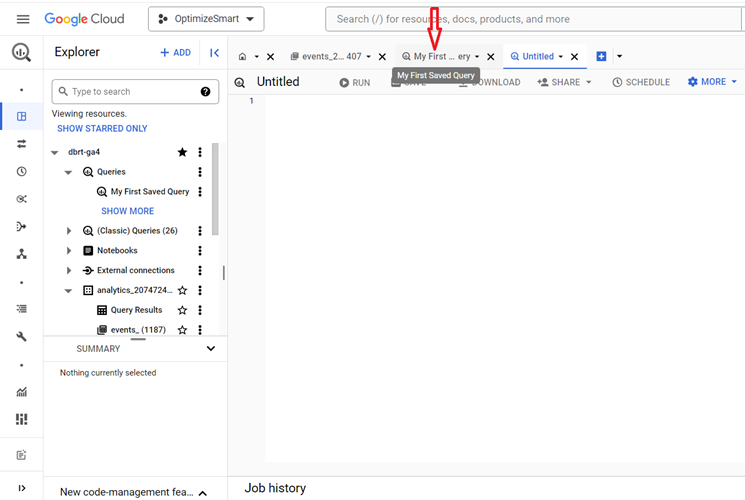Open My First Saved Query in Explorer

150,192
